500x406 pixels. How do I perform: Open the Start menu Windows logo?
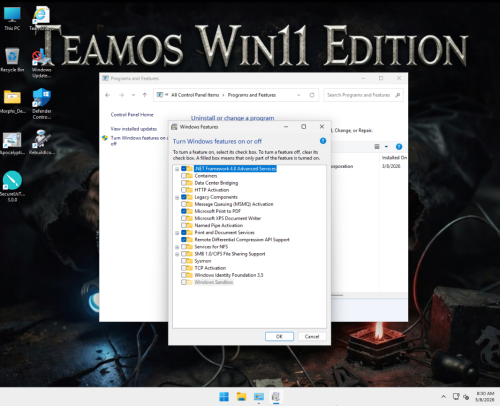click(224, 397)
